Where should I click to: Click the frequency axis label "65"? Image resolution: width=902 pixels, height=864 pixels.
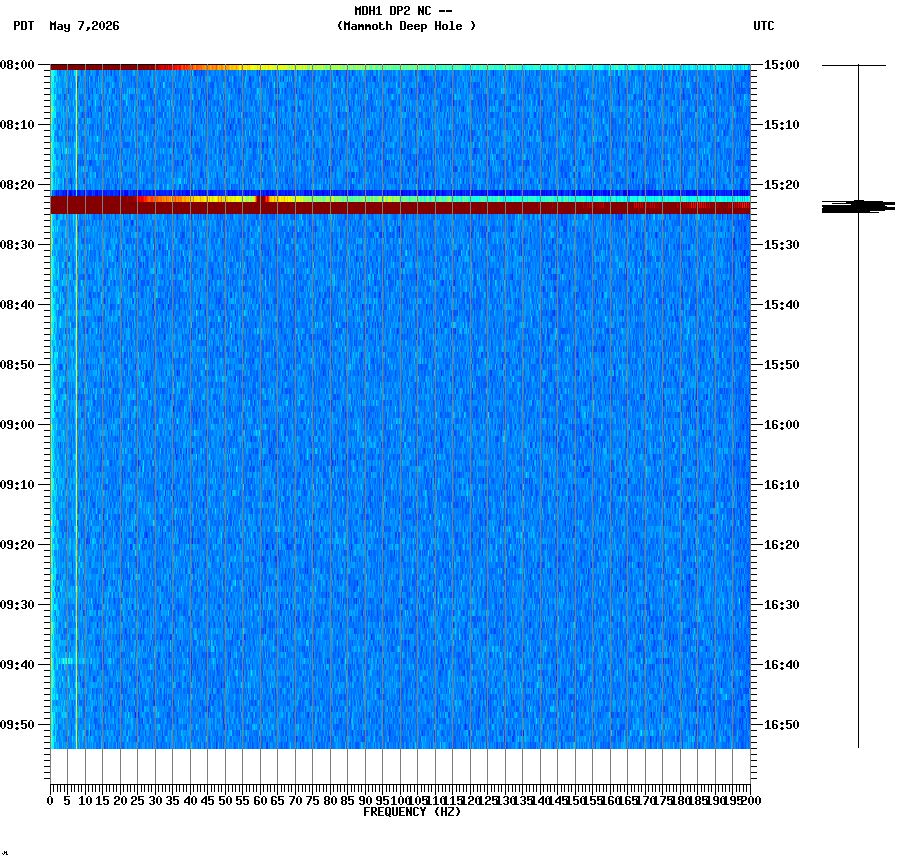click(278, 801)
